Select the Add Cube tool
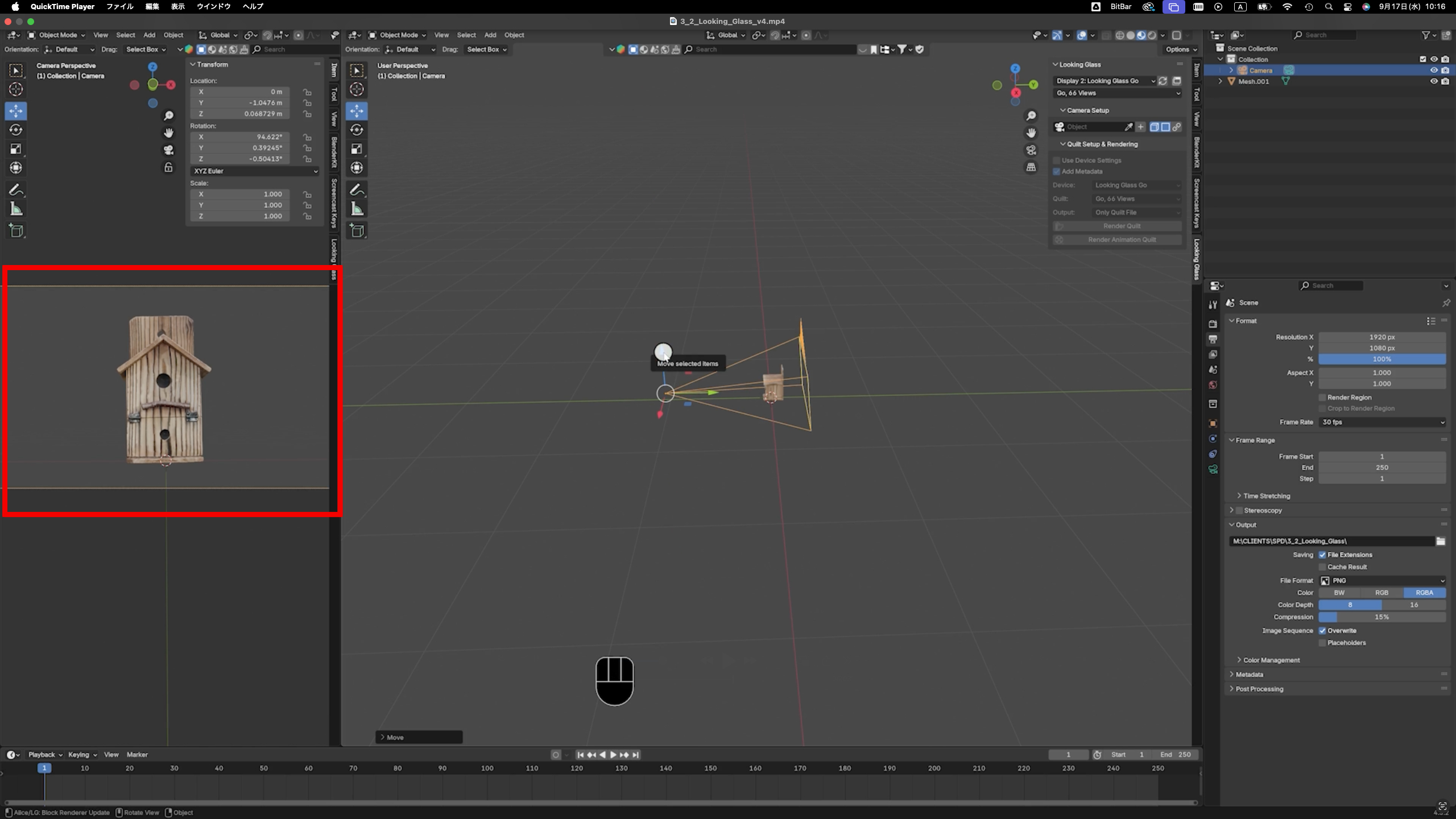1456x819 pixels. 16,230
